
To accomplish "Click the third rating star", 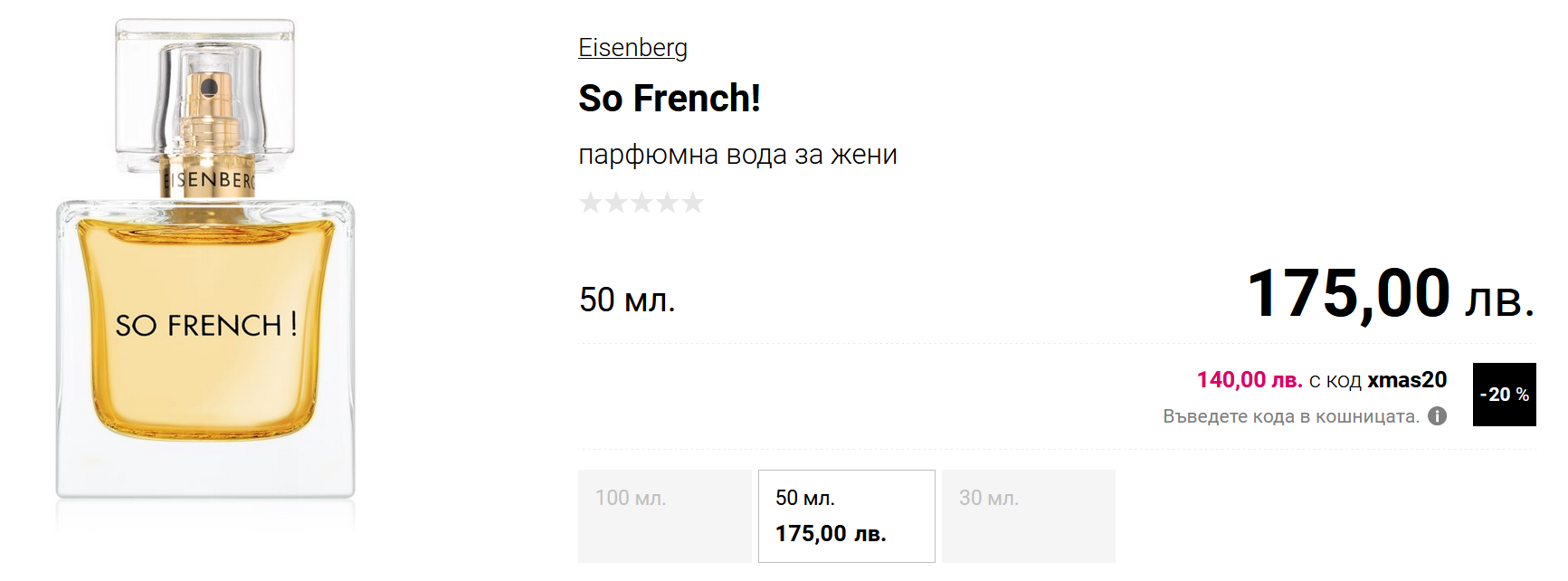I will 641,203.
